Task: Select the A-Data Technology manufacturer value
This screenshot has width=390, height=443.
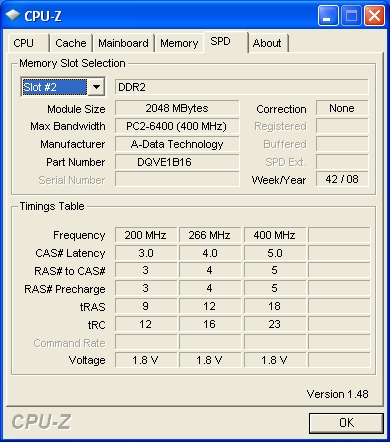Action: (x=177, y=144)
